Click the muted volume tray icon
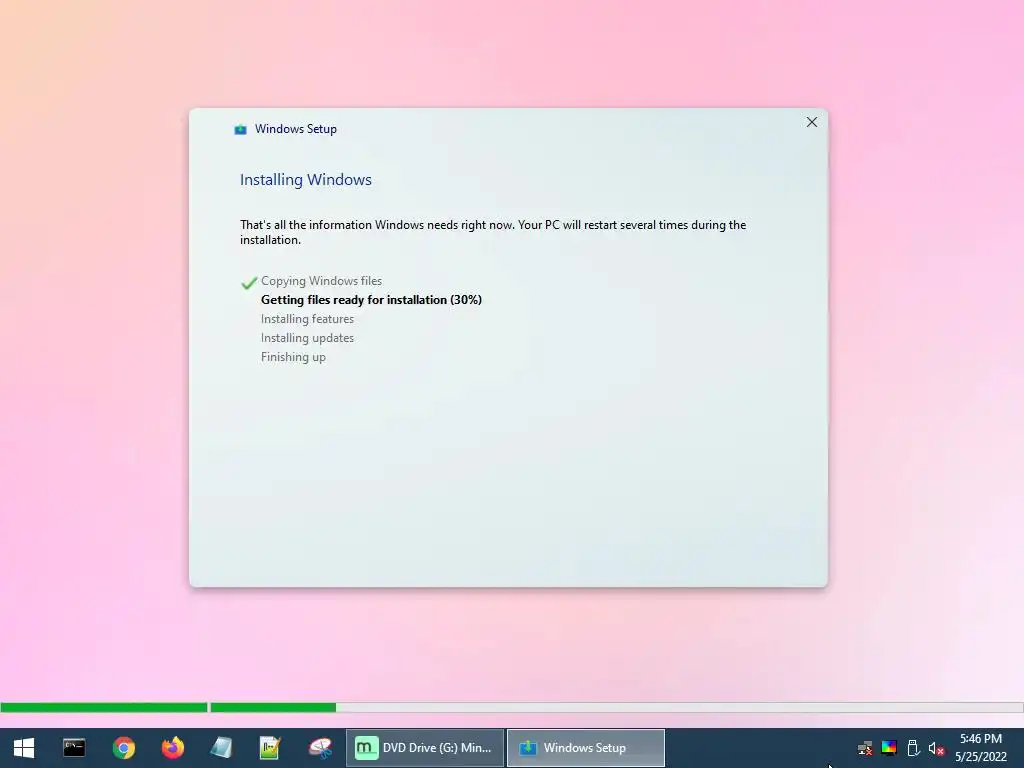This screenshot has width=1024, height=768. click(936, 748)
